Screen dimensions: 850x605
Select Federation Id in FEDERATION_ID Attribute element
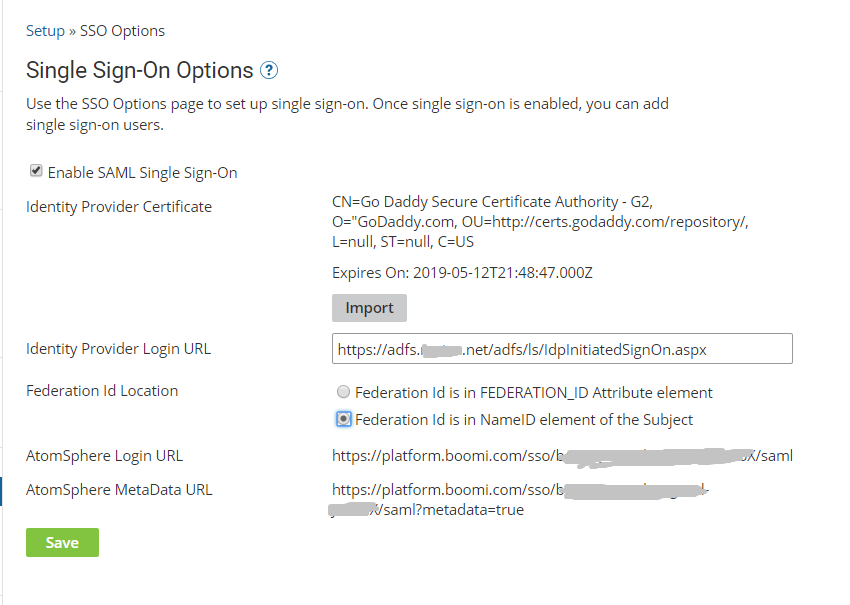(x=343, y=392)
